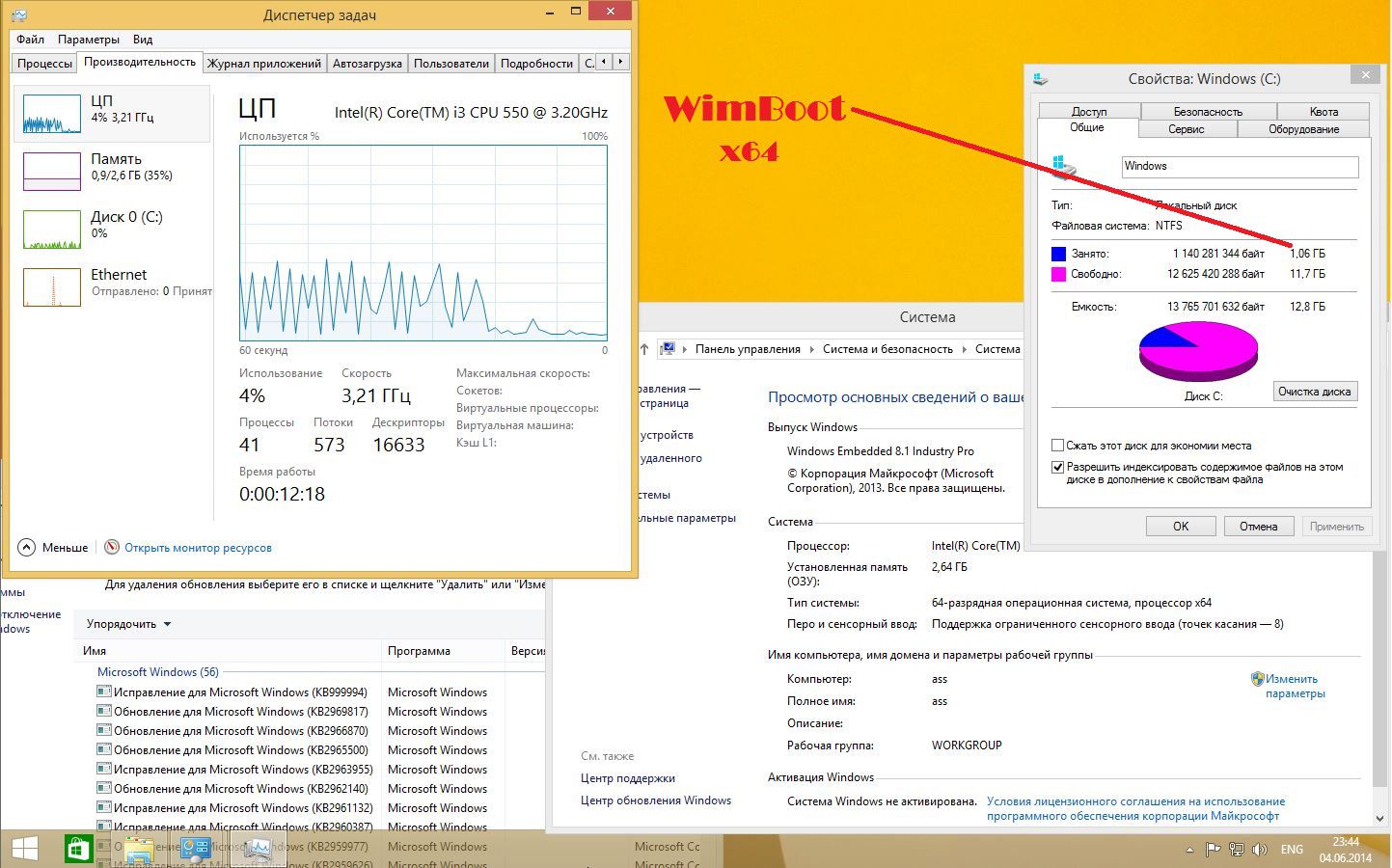Click the icon of update KB2969817
This screenshot has width=1392, height=868.
pyautogui.click(x=104, y=711)
